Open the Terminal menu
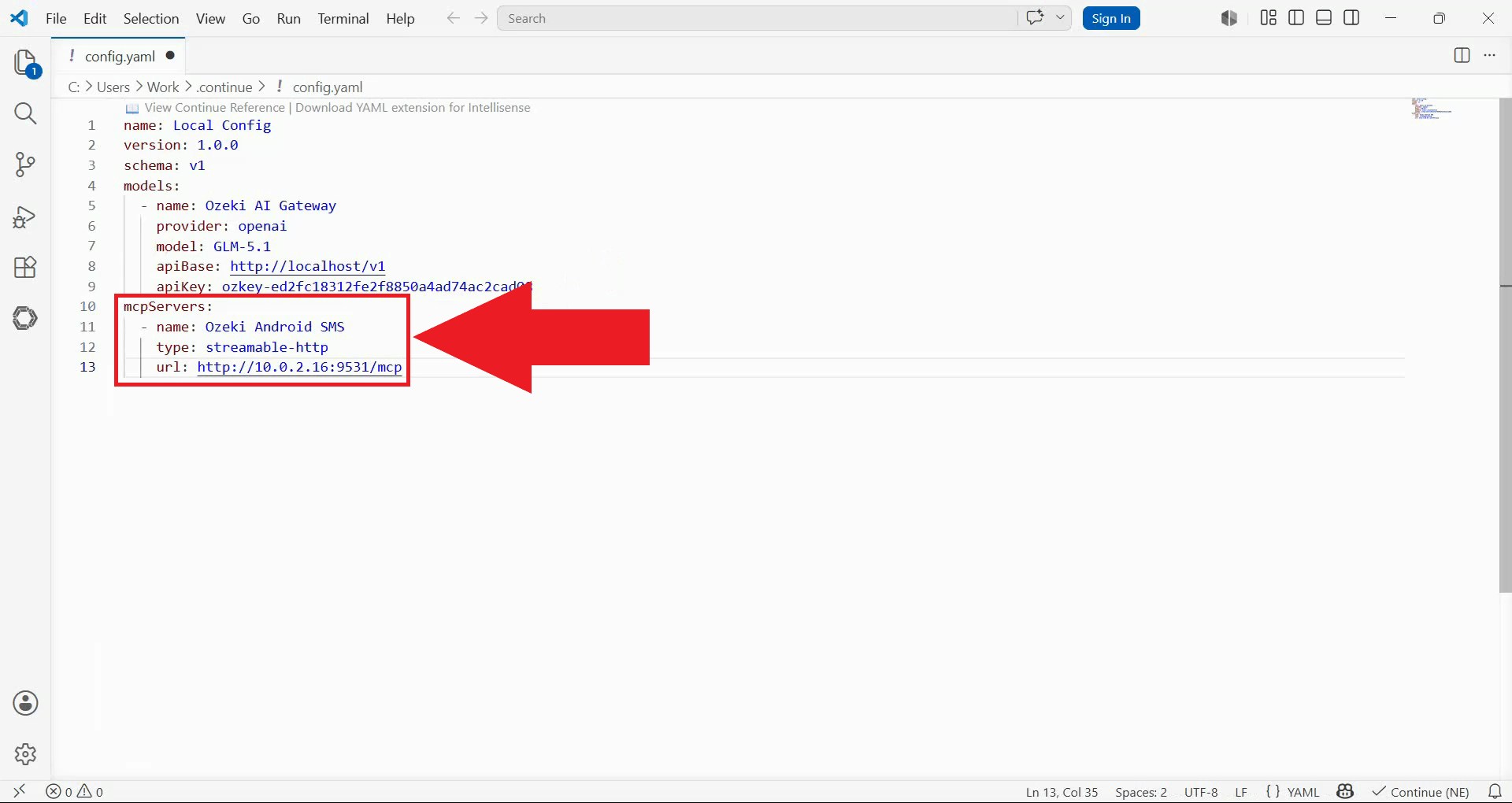 [x=343, y=18]
